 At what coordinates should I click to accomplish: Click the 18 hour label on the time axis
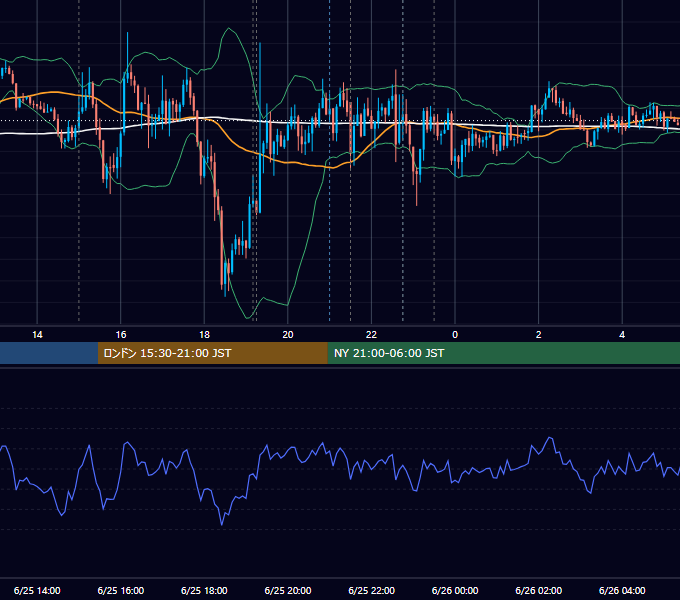[204, 335]
